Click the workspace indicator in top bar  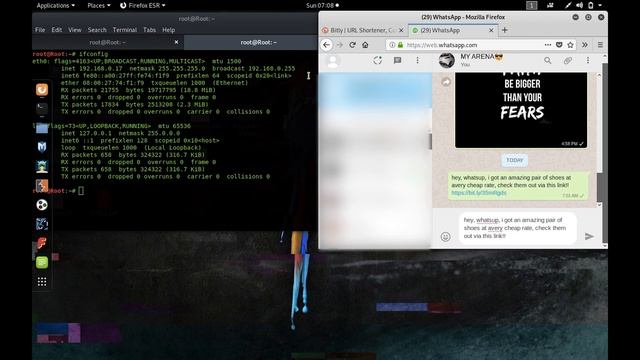pyautogui.click(x=531, y=5)
